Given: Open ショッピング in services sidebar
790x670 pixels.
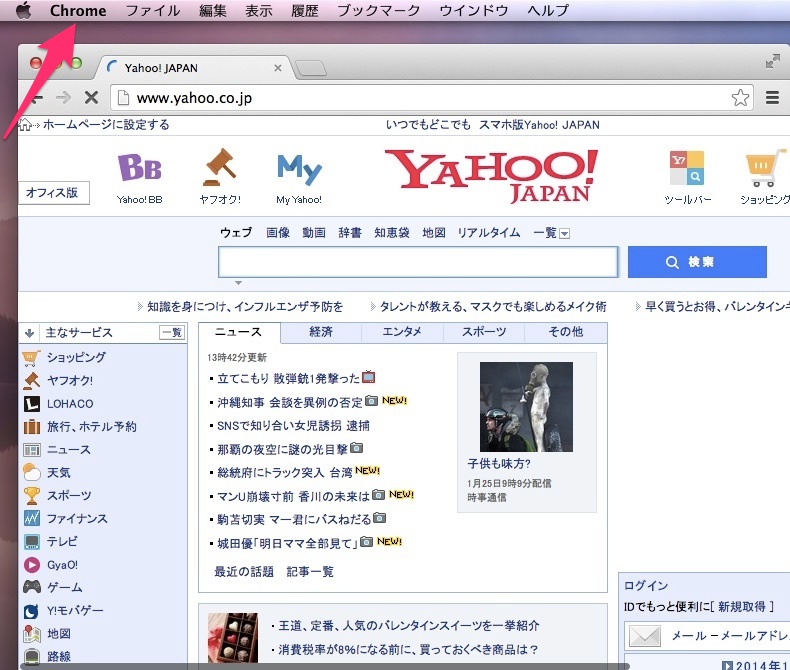Looking at the screenshot, I should click(x=76, y=357).
